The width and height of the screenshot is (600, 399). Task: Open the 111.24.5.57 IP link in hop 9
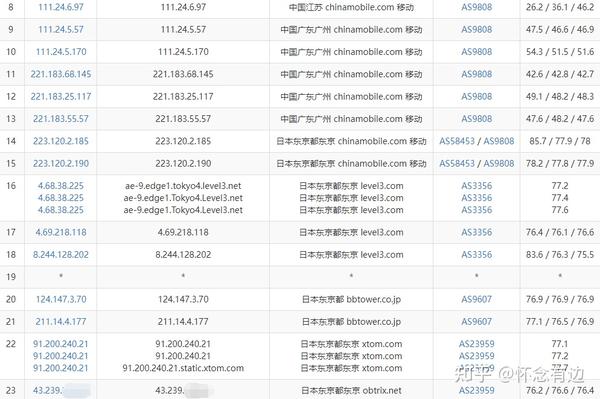pyautogui.click(x=61, y=29)
